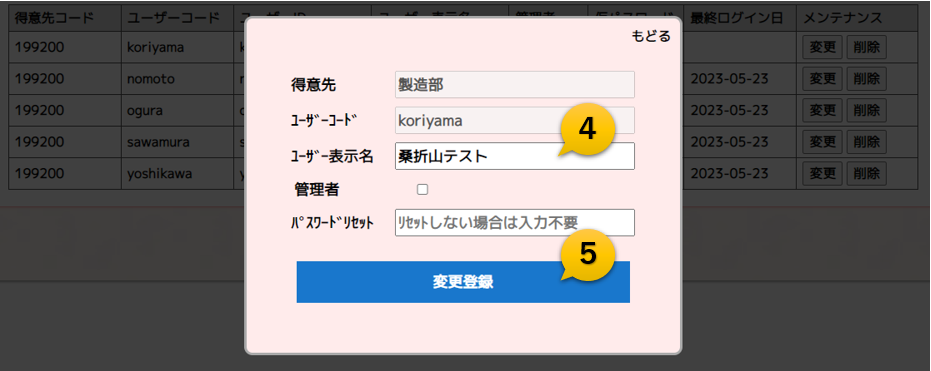Click the パスワードリセット label in dialog
Image resolution: width=931 pixels, height=371 pixels.
coord(332,223)
